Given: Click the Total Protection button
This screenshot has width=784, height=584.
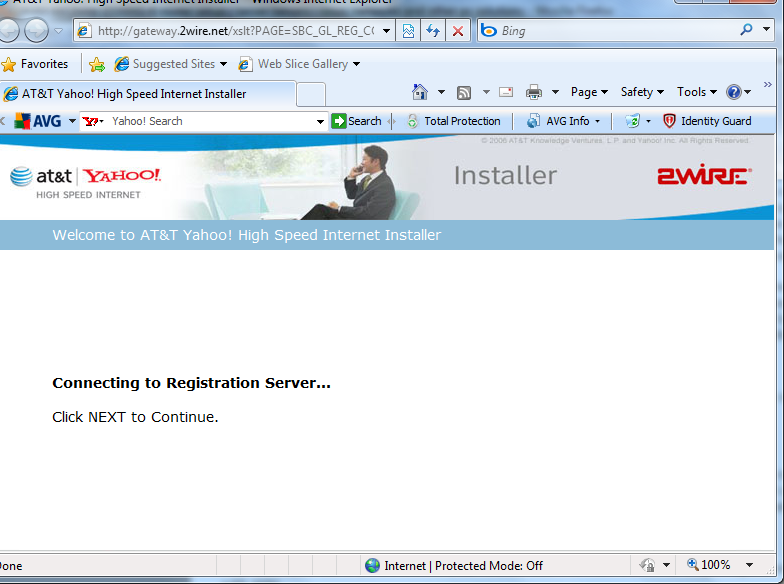Looking at the screenshot, I should [454, 121].
